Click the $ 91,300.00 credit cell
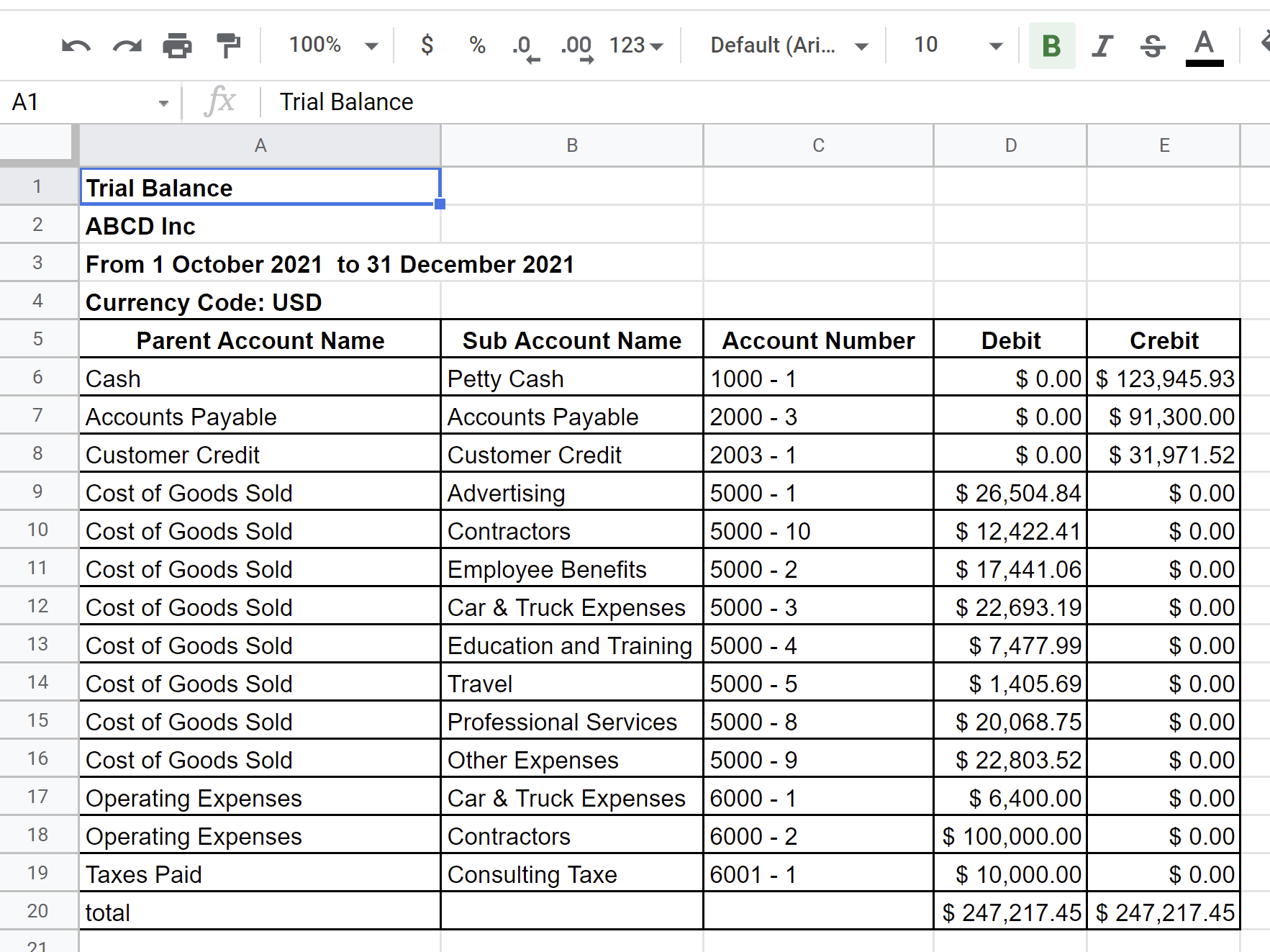The image size is (1270, 952). [x=1164, y=417]
